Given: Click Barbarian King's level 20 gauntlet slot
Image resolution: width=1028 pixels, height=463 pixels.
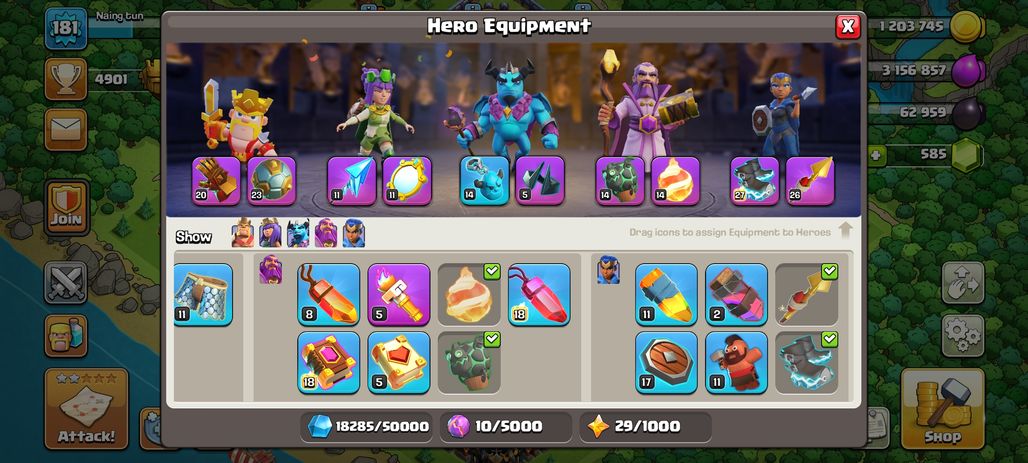Looking at the screenshot, I should pyautogui.click(x=216, y=180).
